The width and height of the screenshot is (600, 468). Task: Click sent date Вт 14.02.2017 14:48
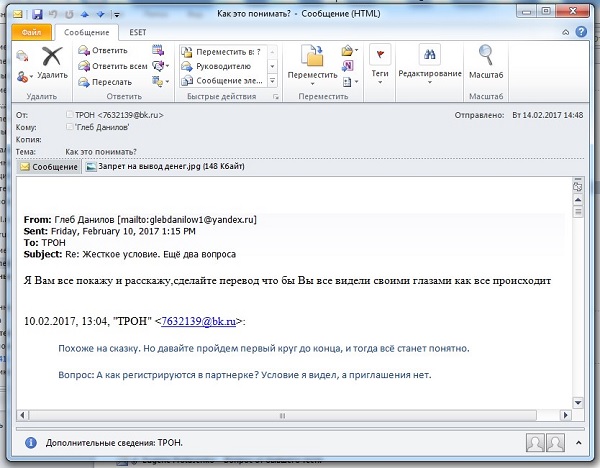(548, 115)
